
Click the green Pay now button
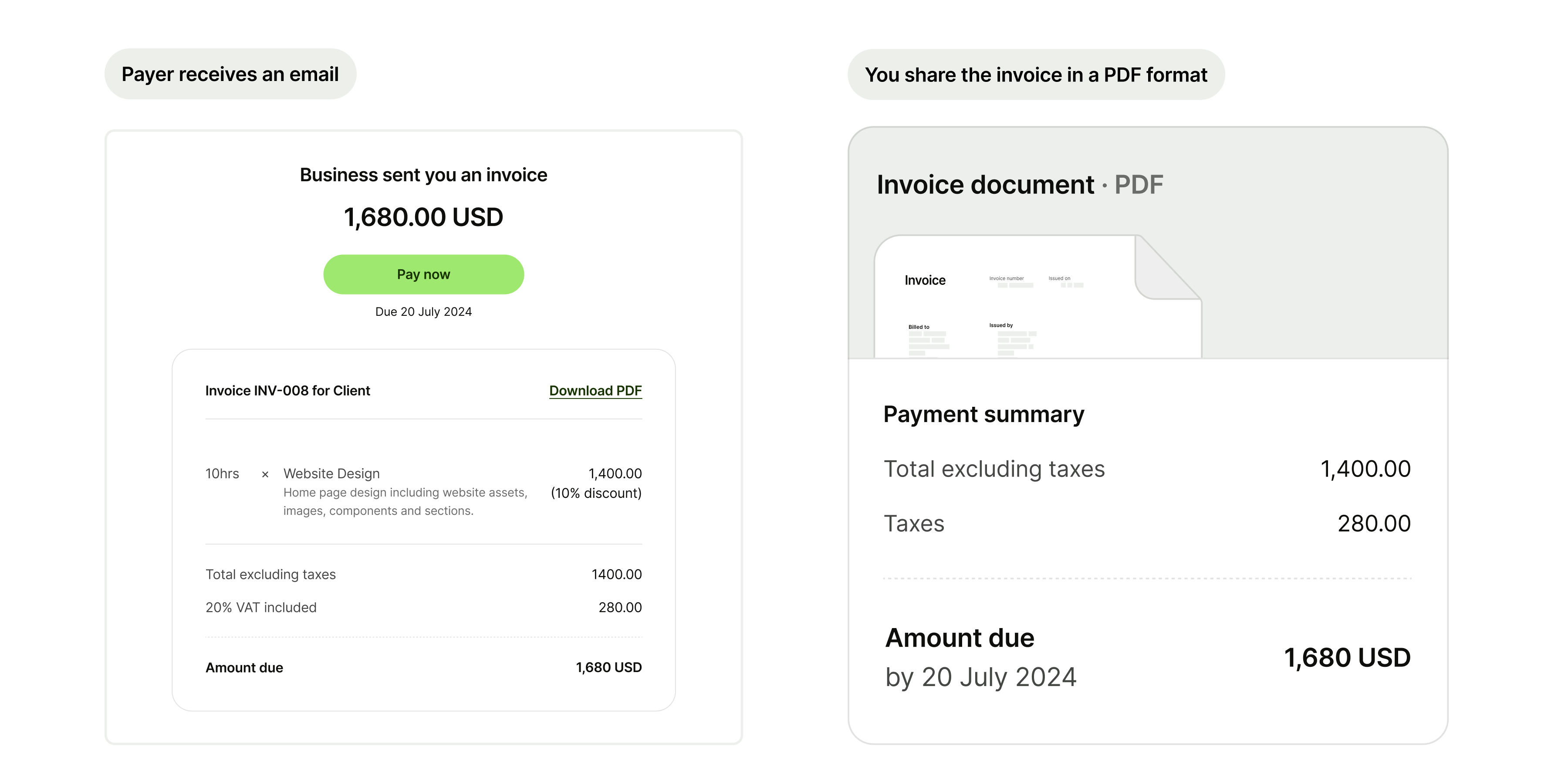(423, 274)
